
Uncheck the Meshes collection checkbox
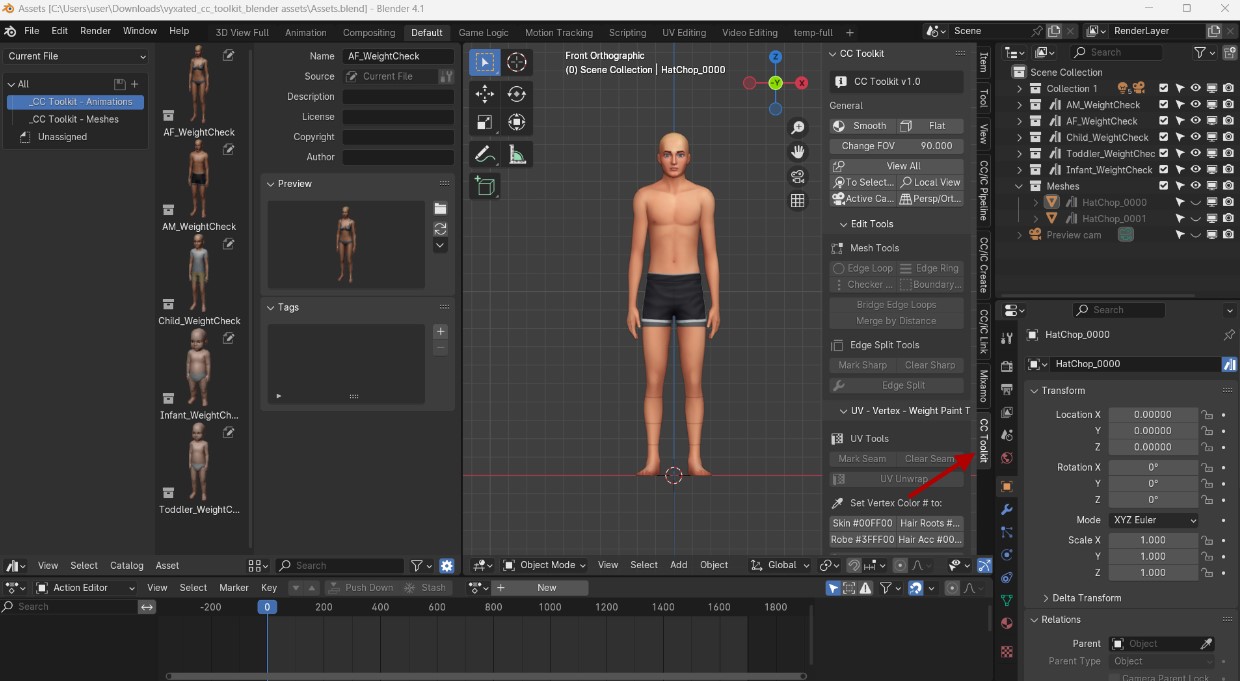1163,186
